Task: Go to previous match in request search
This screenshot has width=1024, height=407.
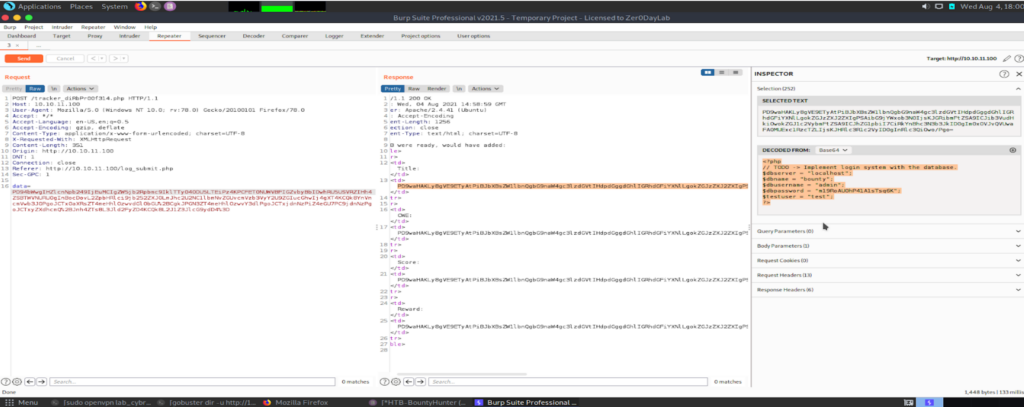Action: click(x=29, y=381)
